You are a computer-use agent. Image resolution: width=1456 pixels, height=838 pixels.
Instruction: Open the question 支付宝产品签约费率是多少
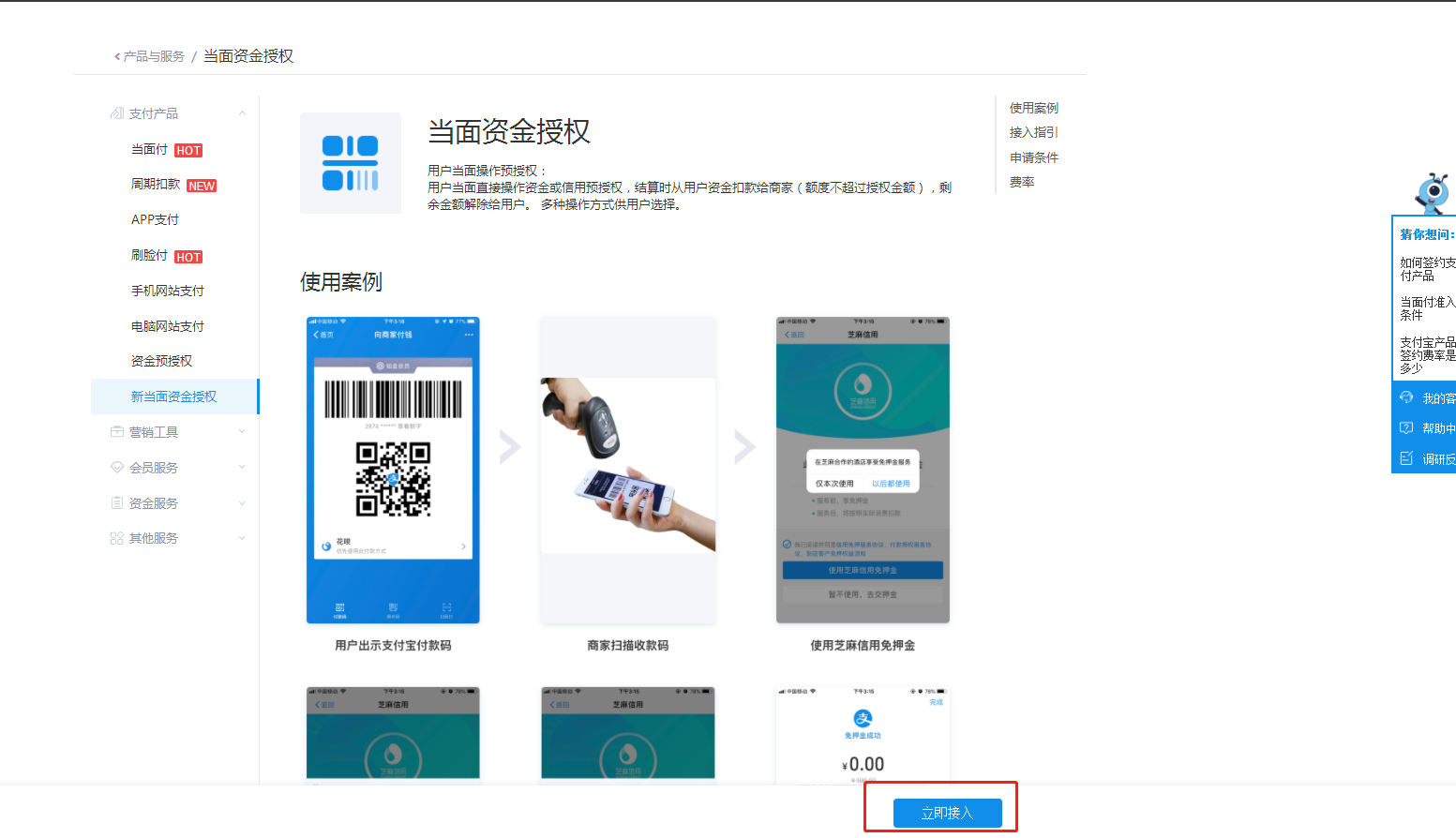point(1428,355)
